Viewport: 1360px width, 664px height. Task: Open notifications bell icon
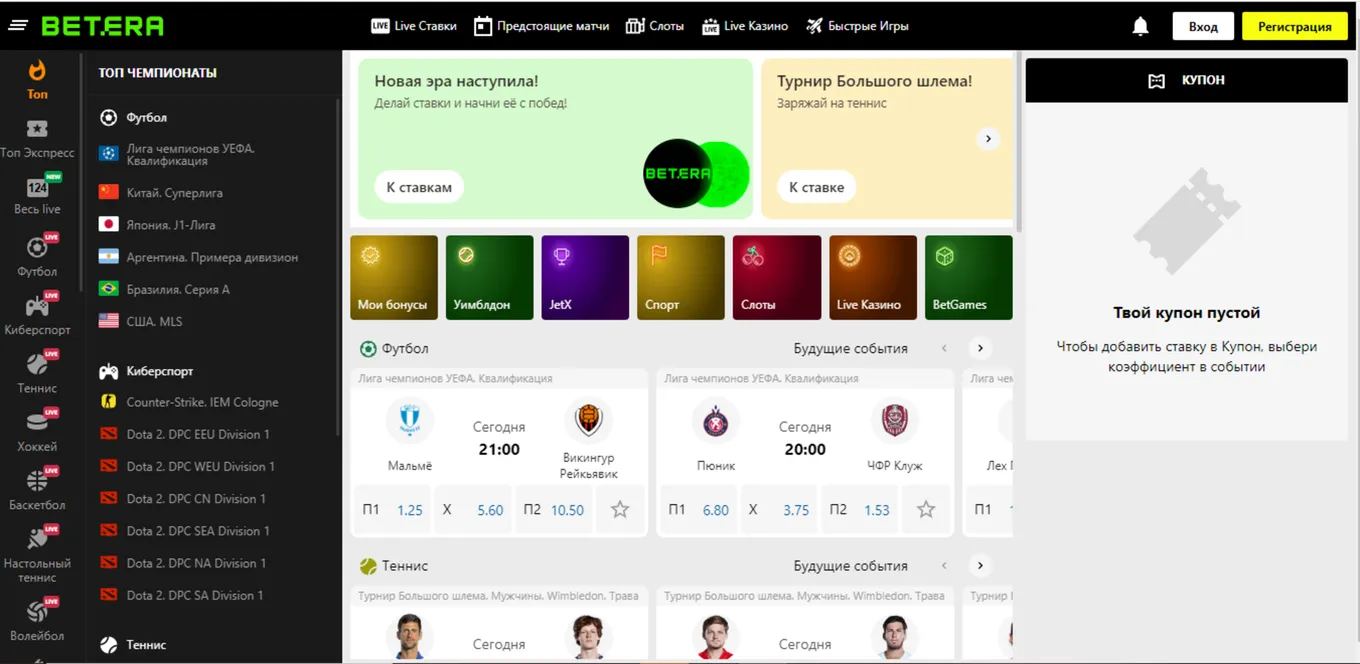pos(1140,27)
